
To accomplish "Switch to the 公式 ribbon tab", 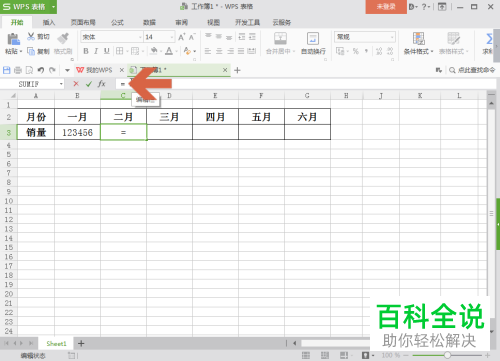I will coord(117,22).
